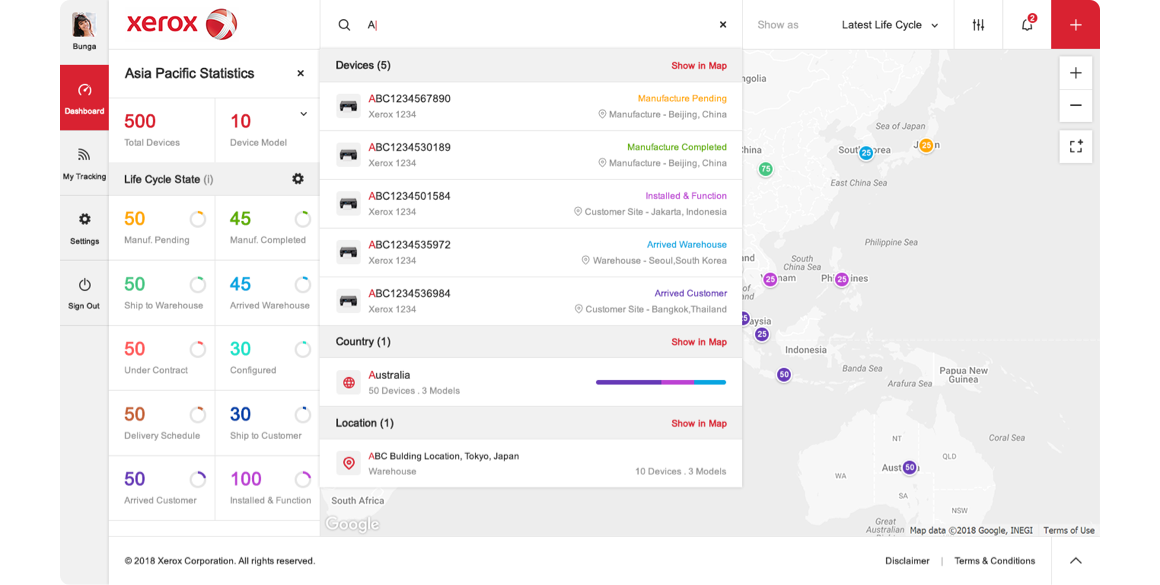Open the Terms & Conditions link

(994, 561)
